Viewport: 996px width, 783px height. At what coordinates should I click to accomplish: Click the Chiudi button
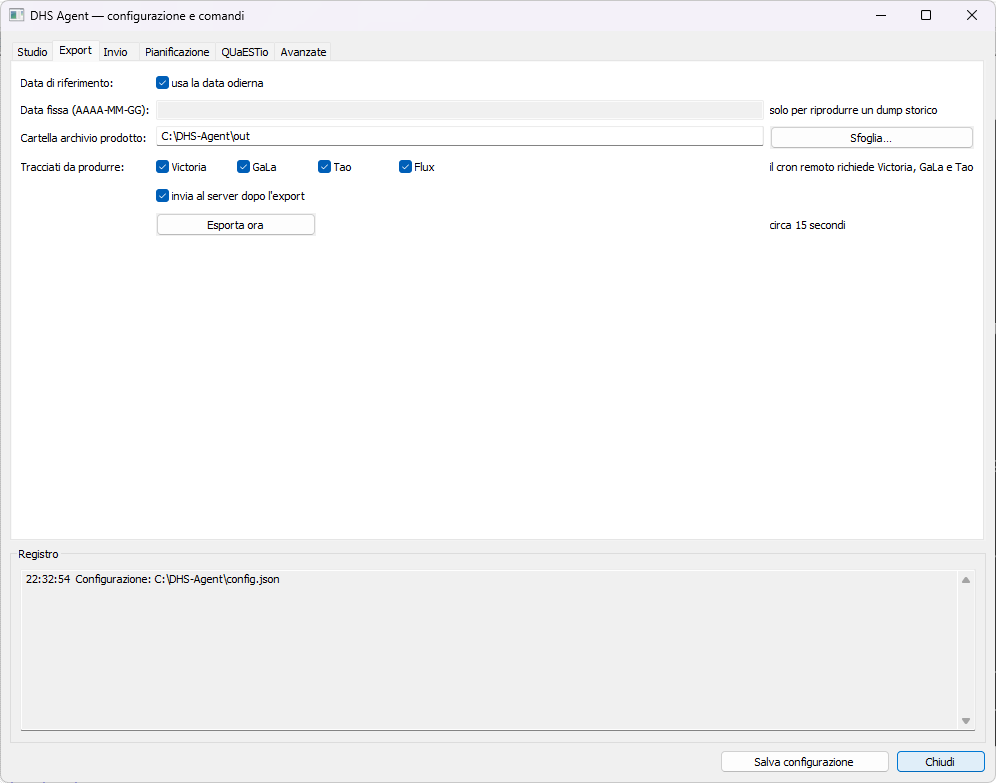941,761
